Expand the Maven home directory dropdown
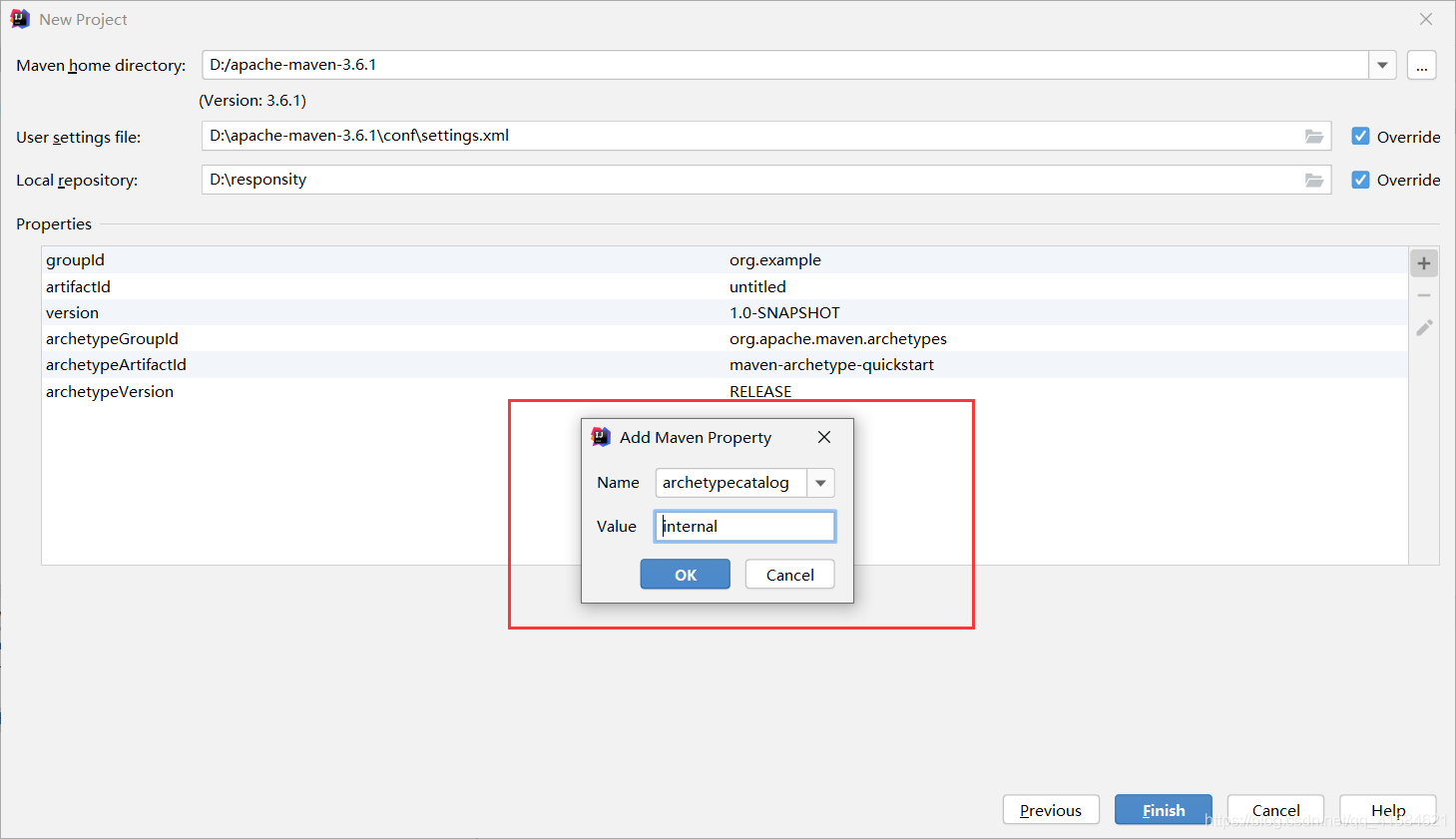Viewport: 1456px width, 839px height. [x=1382, y=65]
